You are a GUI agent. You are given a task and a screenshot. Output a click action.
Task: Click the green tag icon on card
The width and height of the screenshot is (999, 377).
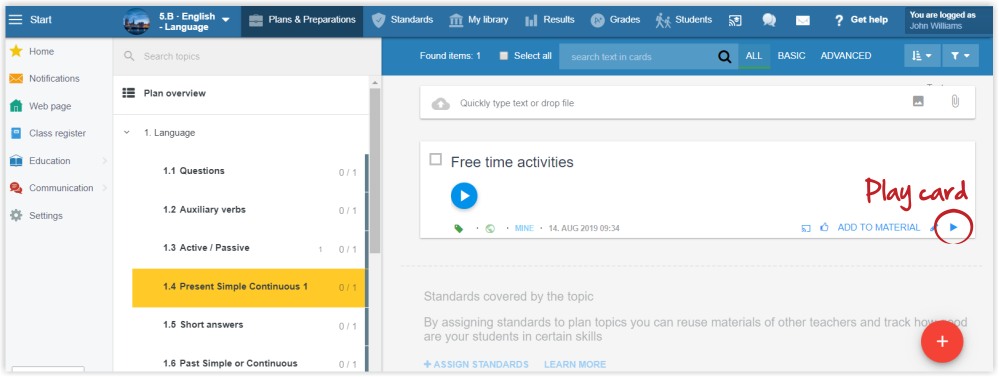(x=459, y=229)
